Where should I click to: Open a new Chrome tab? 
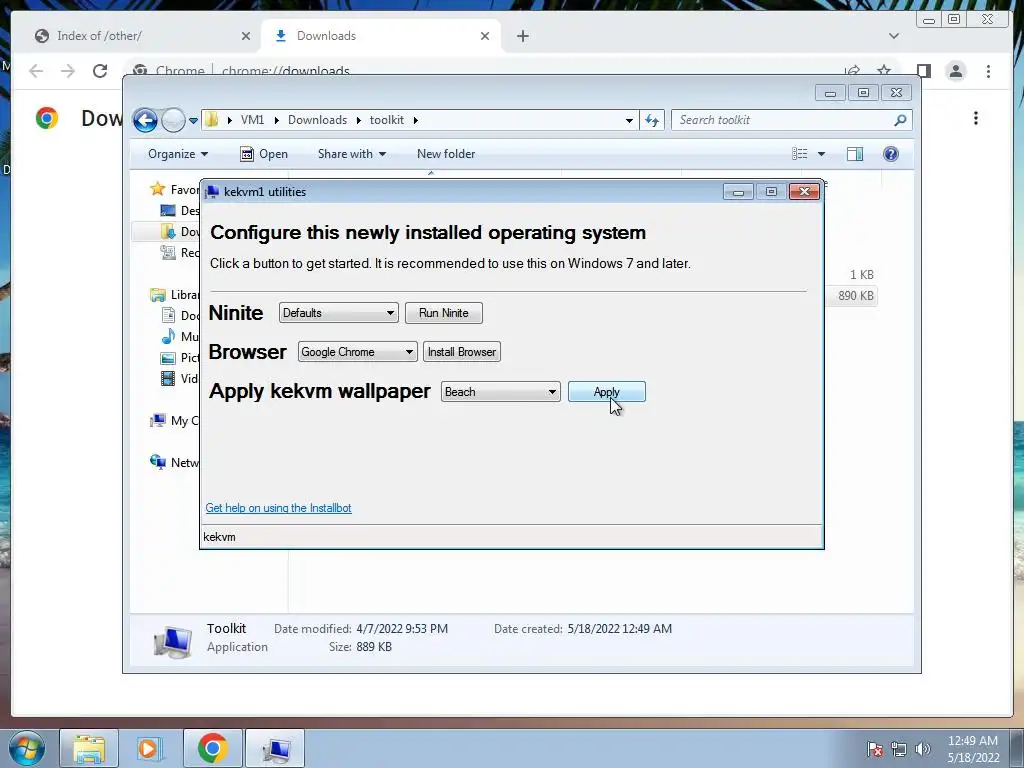coord(522,36)
